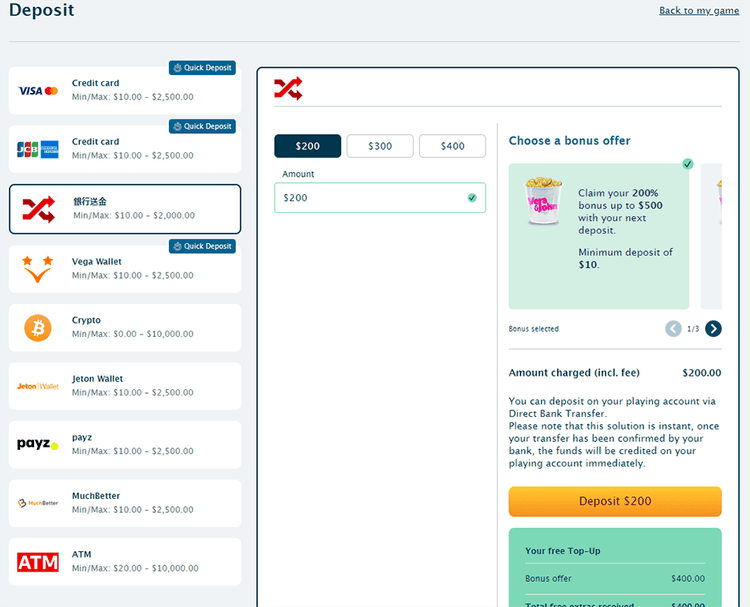Go to the previous bonus offer arrow
750x607 pixels.
(673, 329)
